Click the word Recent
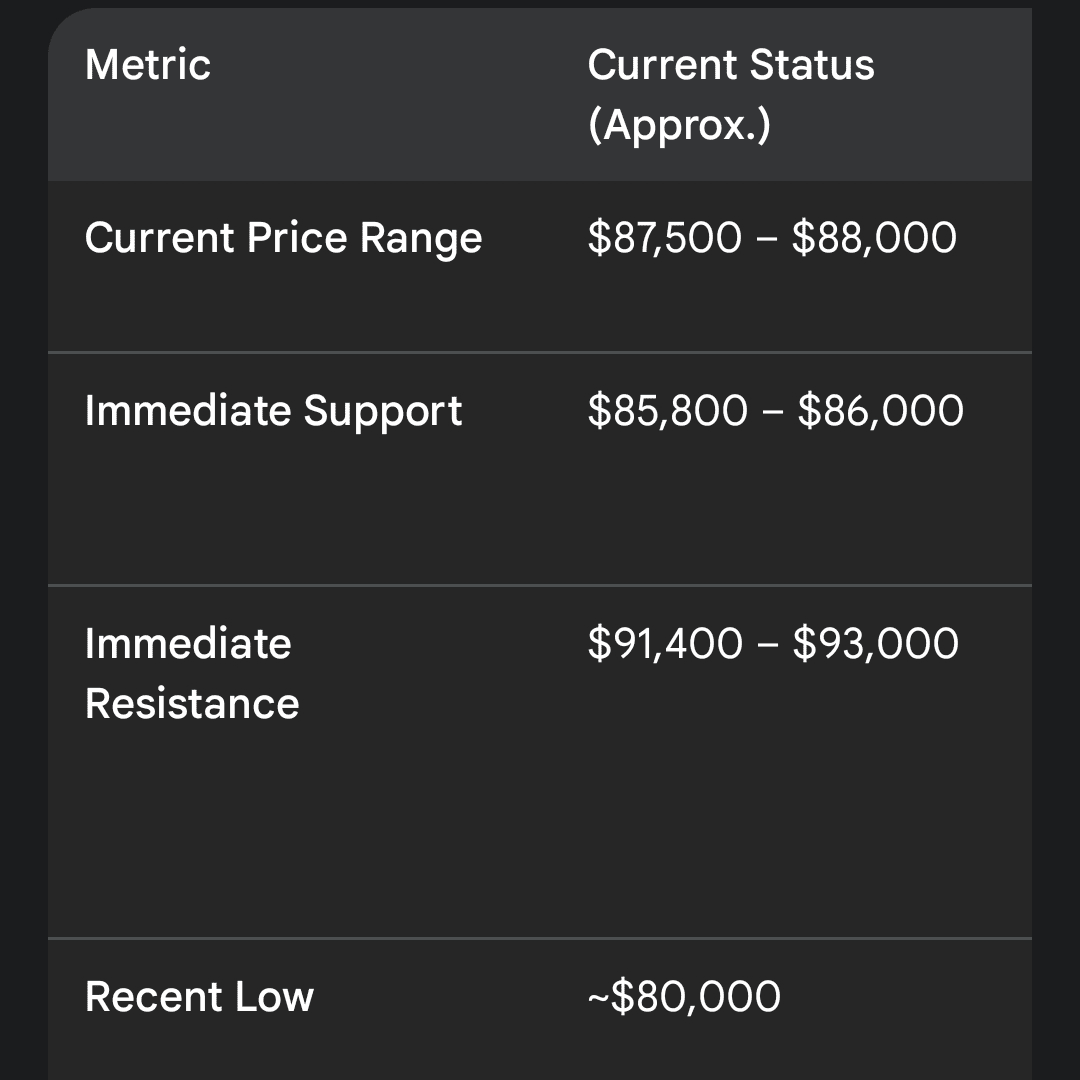The width and height of the screenshot is (1080, 1080). (150, 998)
